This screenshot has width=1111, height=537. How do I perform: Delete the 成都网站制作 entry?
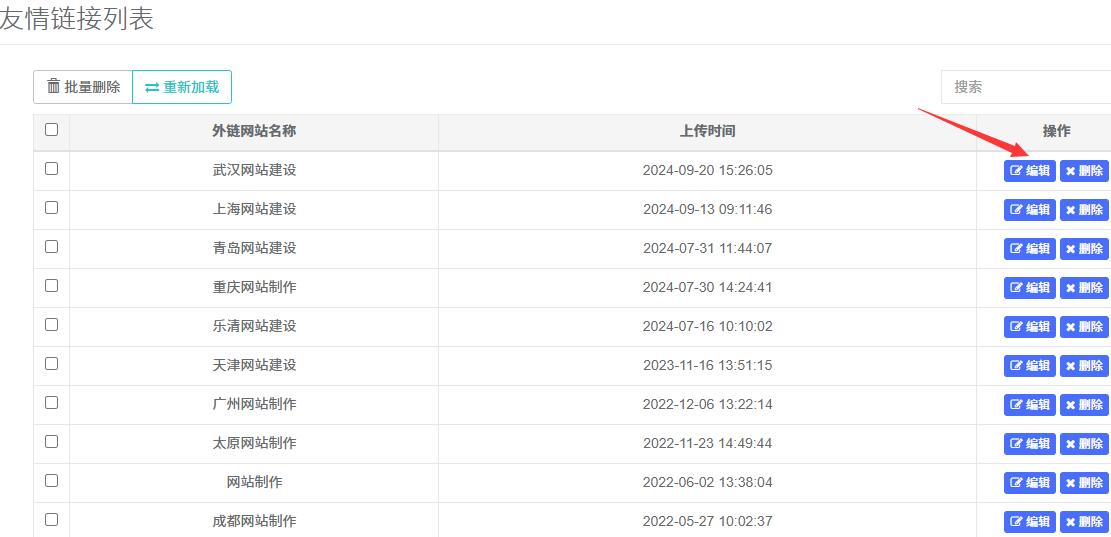tap(1084, 522)
